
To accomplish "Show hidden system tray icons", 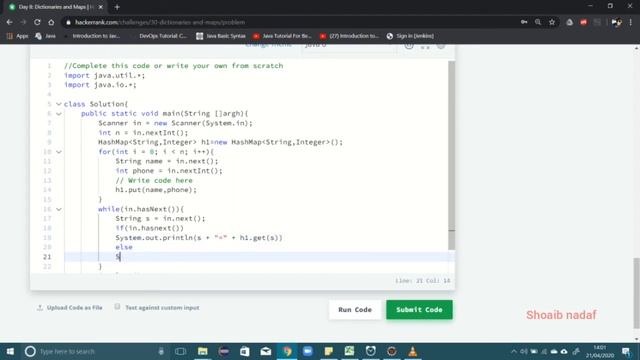I will (513, 351).
